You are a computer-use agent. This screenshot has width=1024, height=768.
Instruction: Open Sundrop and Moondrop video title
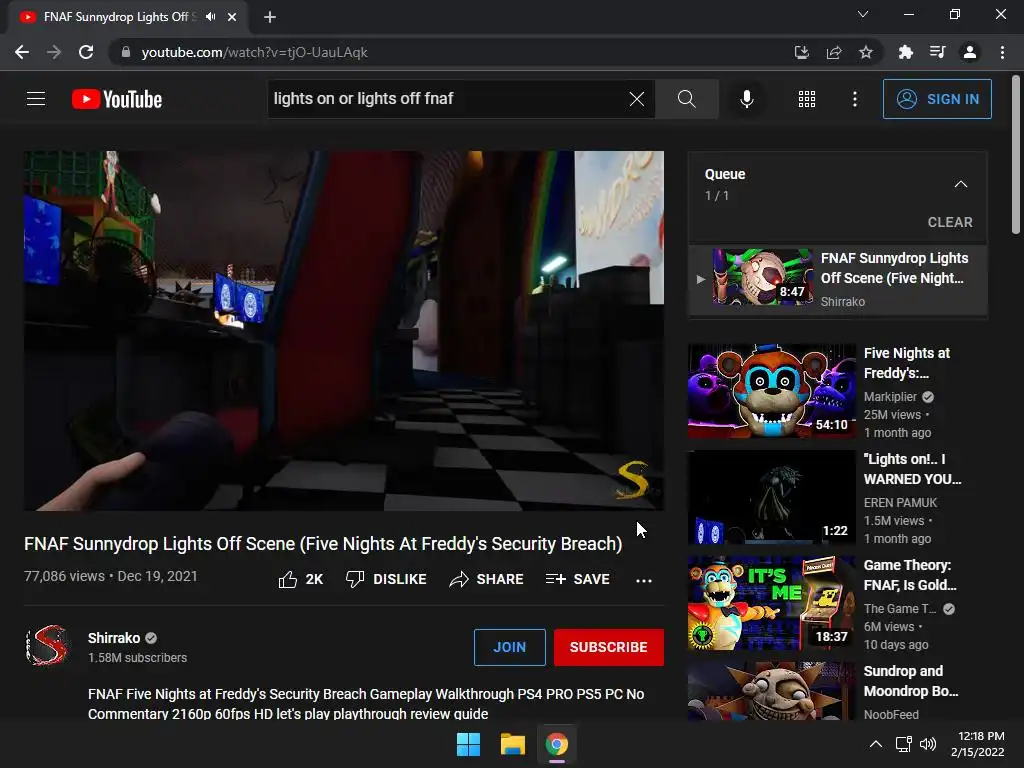coord(910,681)
